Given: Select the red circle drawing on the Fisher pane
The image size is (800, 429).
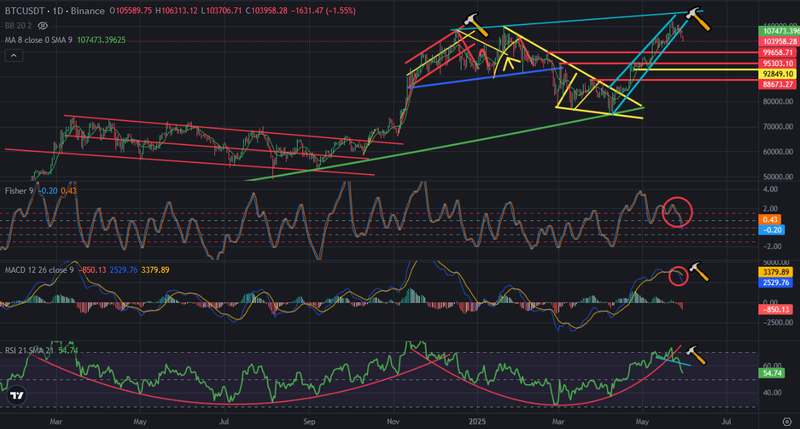Looking at the screenshot, I should coord(678,212).
